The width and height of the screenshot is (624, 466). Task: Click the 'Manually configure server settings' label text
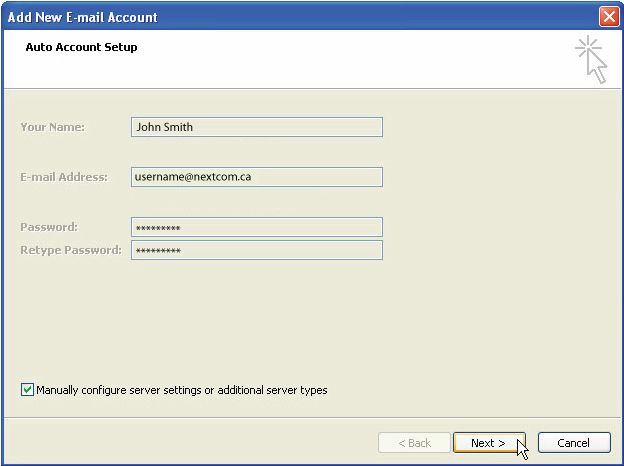pyautogui.click(x=181, y=390)
